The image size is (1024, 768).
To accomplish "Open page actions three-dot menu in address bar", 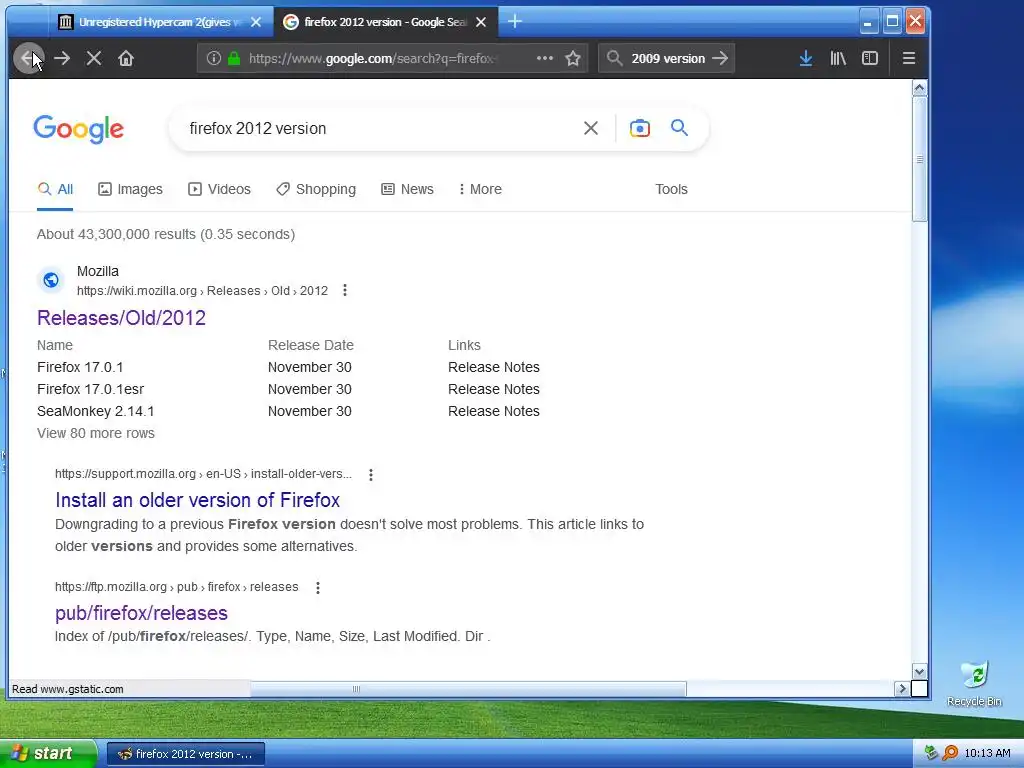I will (545, 58).
